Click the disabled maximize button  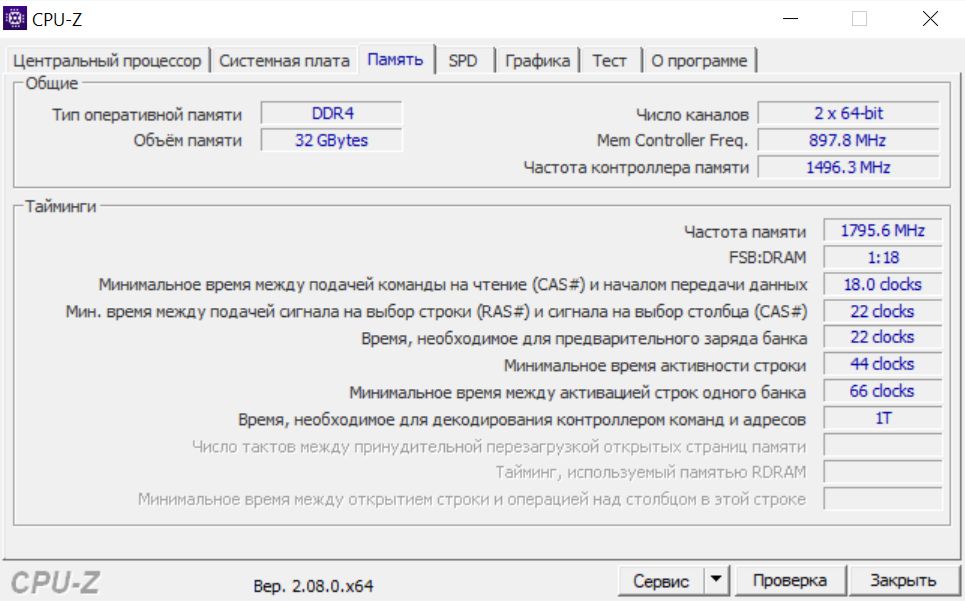tap(860, 18)
